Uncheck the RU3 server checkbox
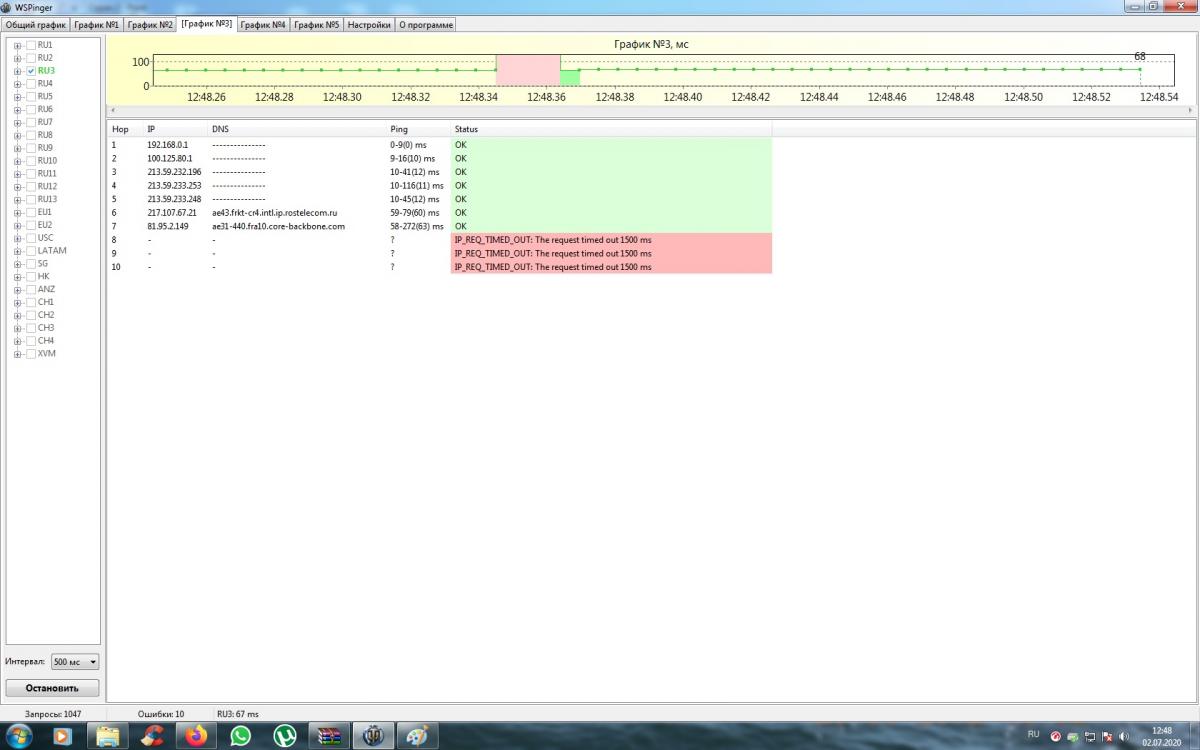The height and width of the screenshot is (750, 1200). click(x=31, y=71)
